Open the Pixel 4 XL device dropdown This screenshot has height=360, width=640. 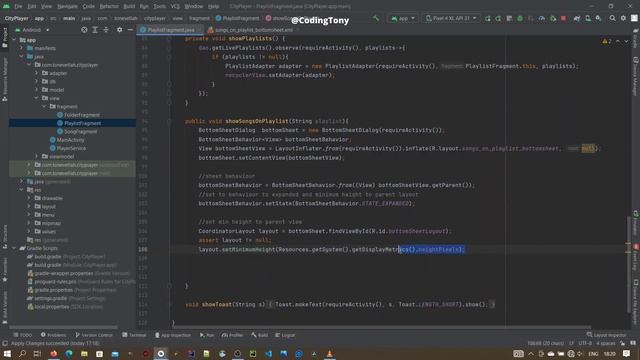(x=451, y=18)
